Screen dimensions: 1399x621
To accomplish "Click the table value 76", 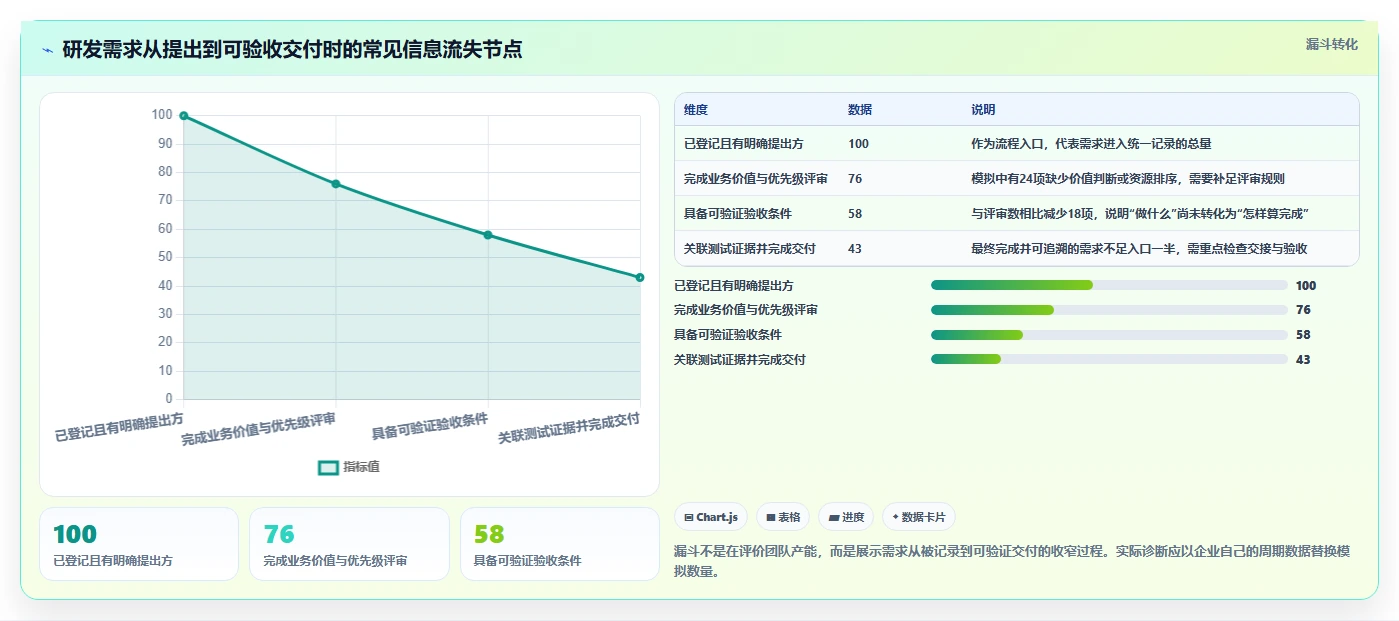I will tap(855, 179).
